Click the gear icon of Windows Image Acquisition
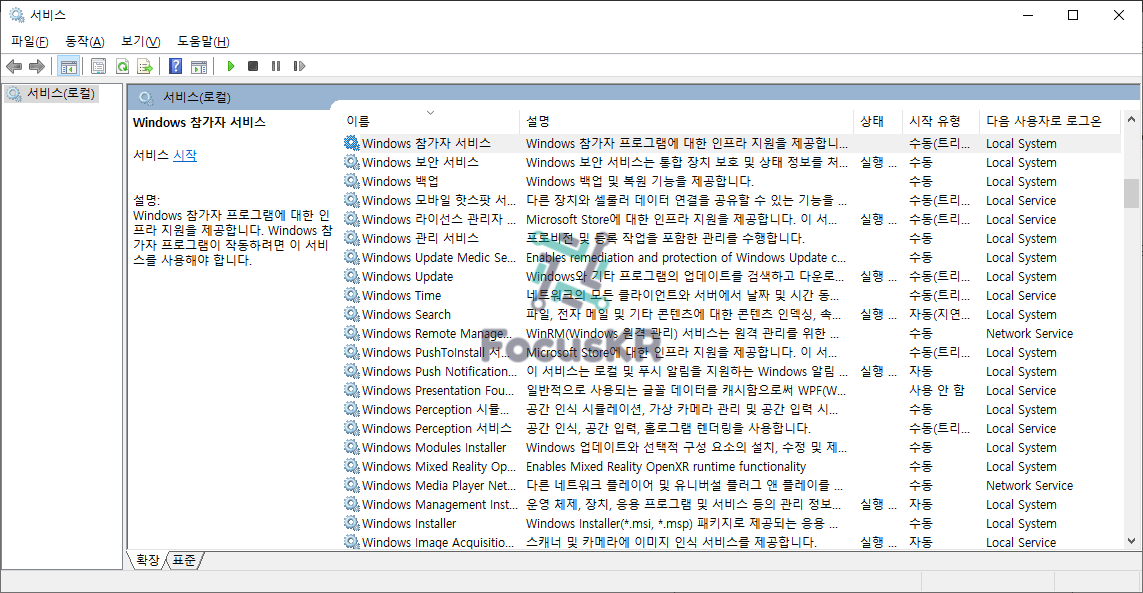This screenshot has height=593, width=1143. coord(351,542)
